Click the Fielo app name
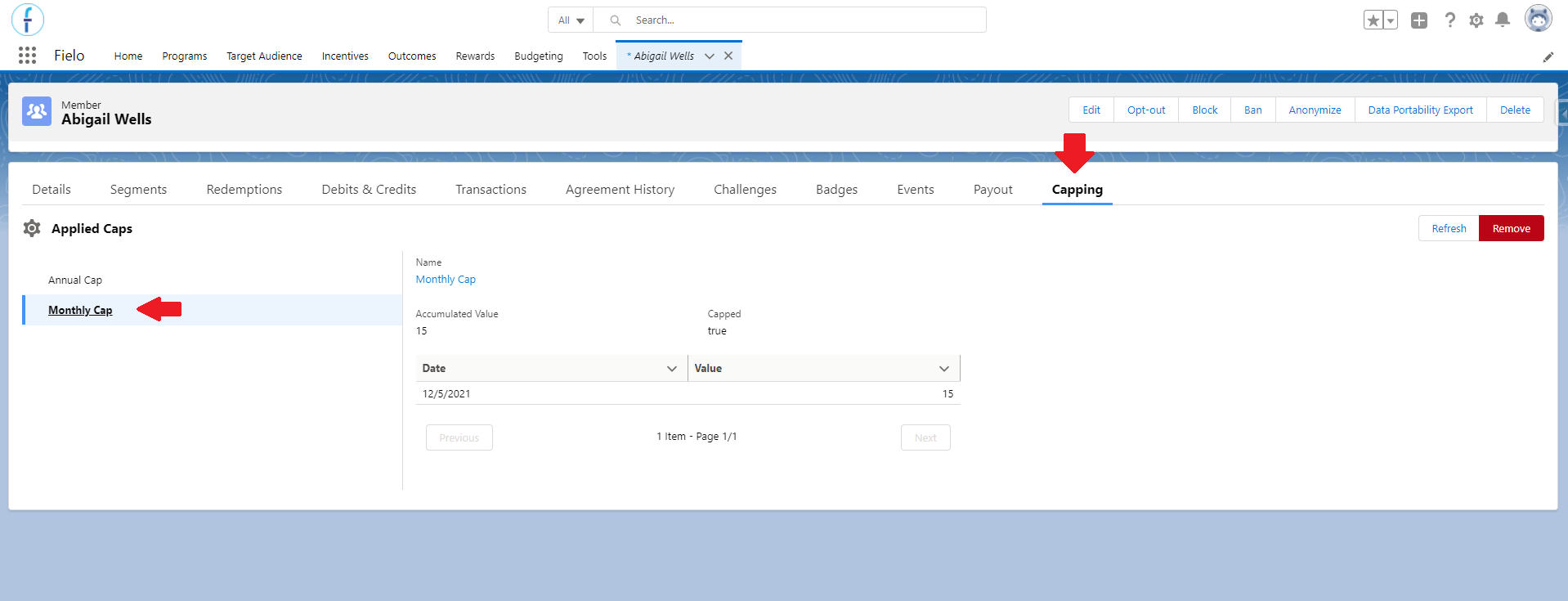Image resolution: width=1568 pixels, height=601 pixels. 69,56
